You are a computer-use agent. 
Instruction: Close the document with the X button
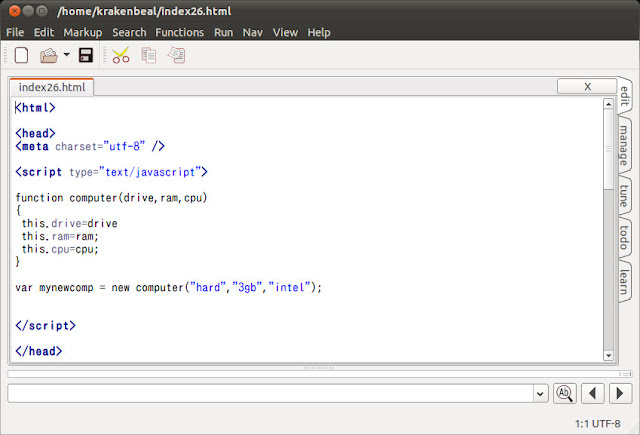click(587, 87)
